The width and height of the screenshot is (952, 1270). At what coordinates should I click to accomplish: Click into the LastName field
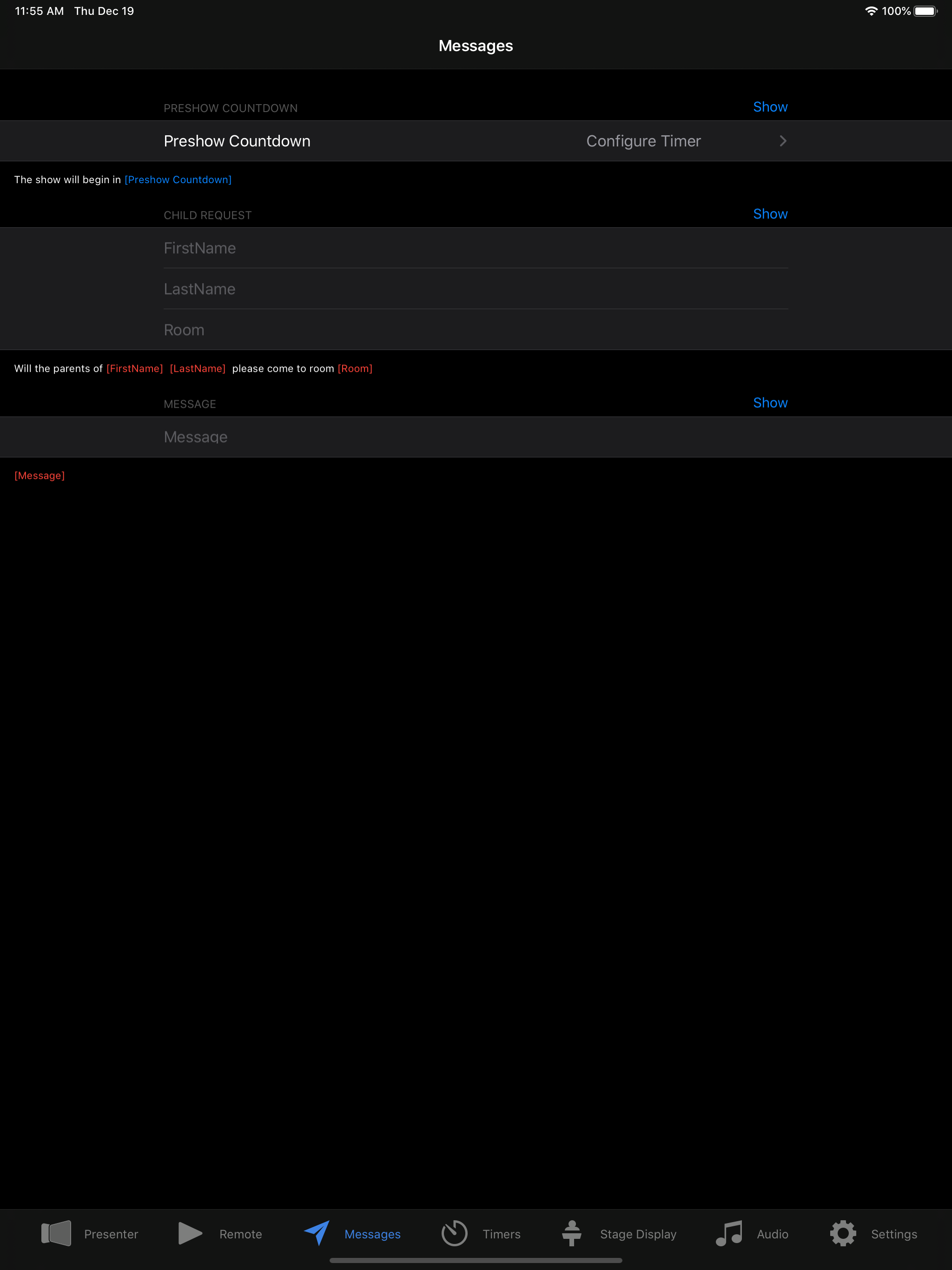click(x=476, y=289)
